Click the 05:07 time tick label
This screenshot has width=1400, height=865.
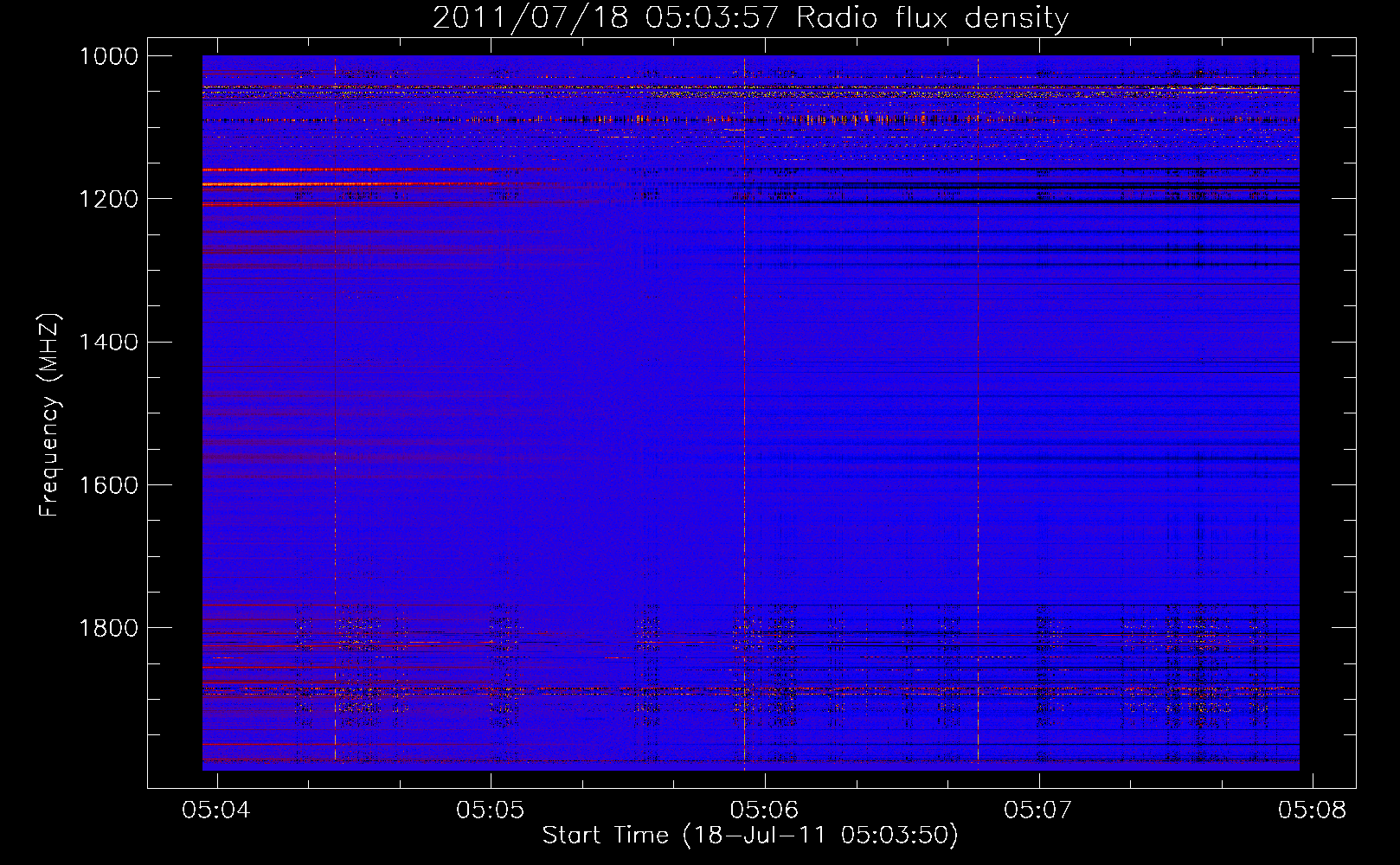(1038, 810)
